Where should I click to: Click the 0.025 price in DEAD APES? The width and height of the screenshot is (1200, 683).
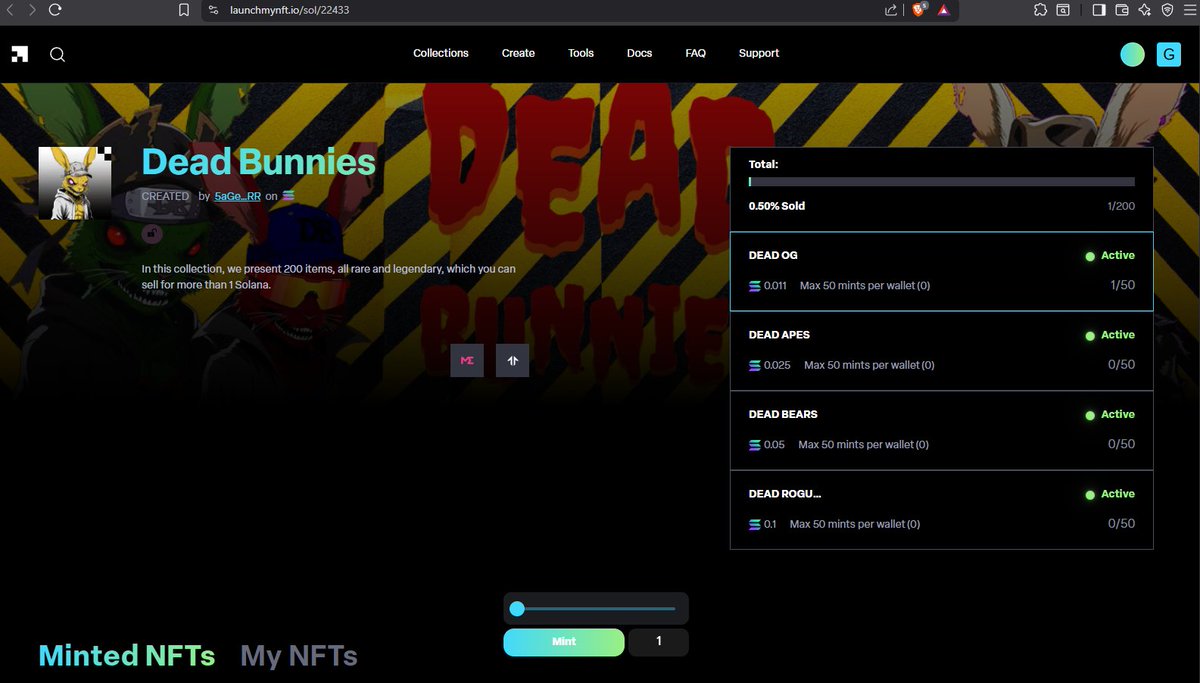(x=777, y=365)
